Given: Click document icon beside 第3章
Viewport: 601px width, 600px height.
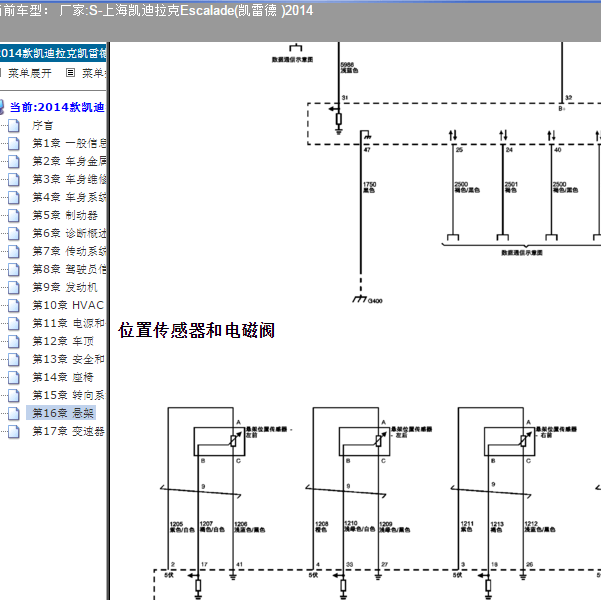Looking at the screenshot, I should [x=14, y=180].
